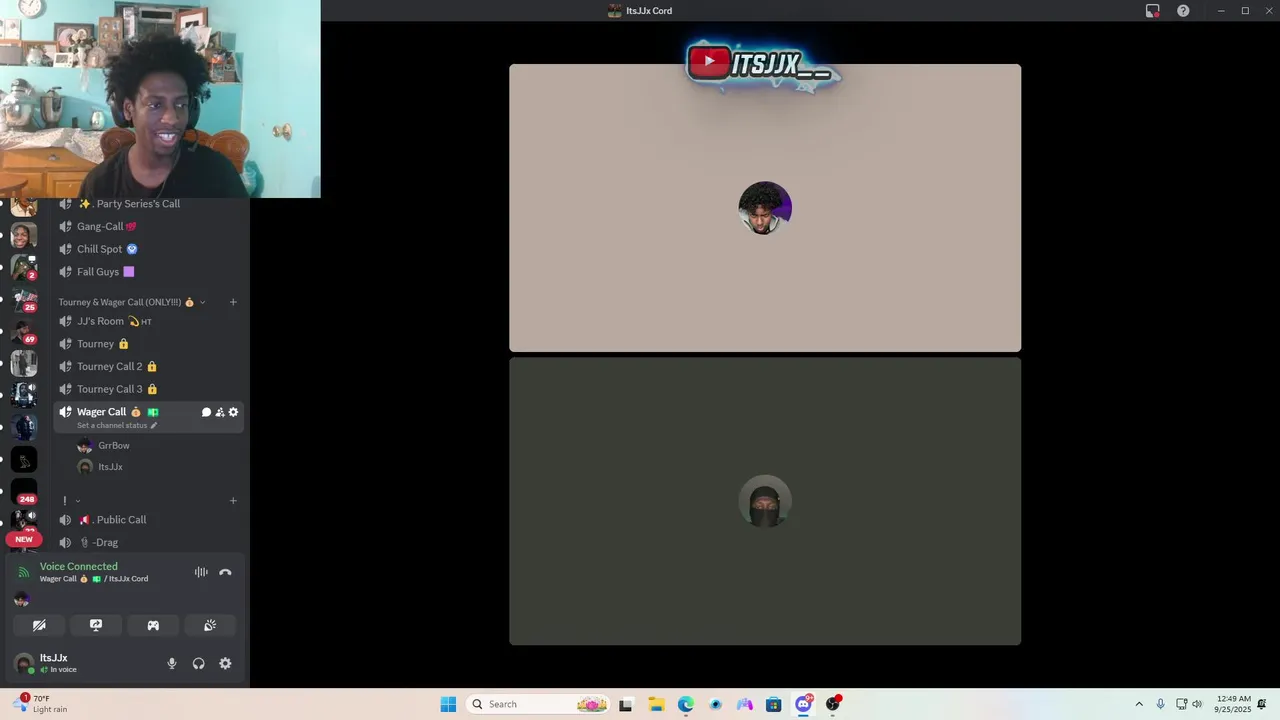Open Wager Call channel settings gear
This screenshot has height=720, width=1280.
(x=234, y=412)
